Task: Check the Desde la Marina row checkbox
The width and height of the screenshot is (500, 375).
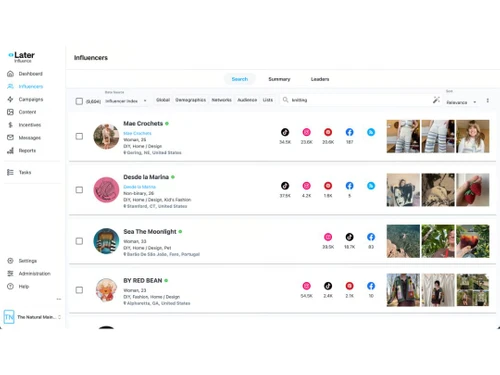Action: tap(79, 190)
